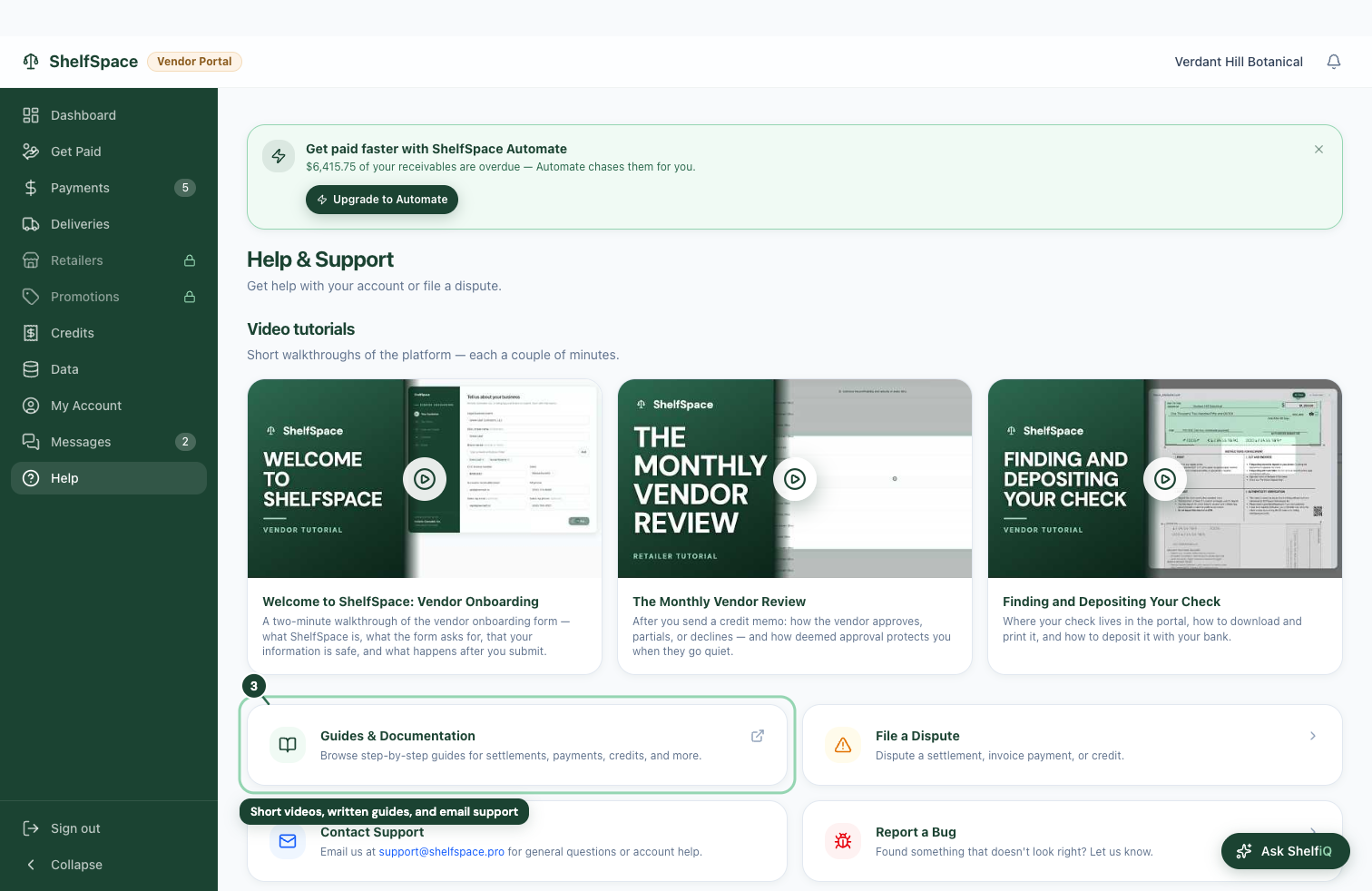
Task: Click Verdant Hill Botanical account name
Action: coord(1239,62)
